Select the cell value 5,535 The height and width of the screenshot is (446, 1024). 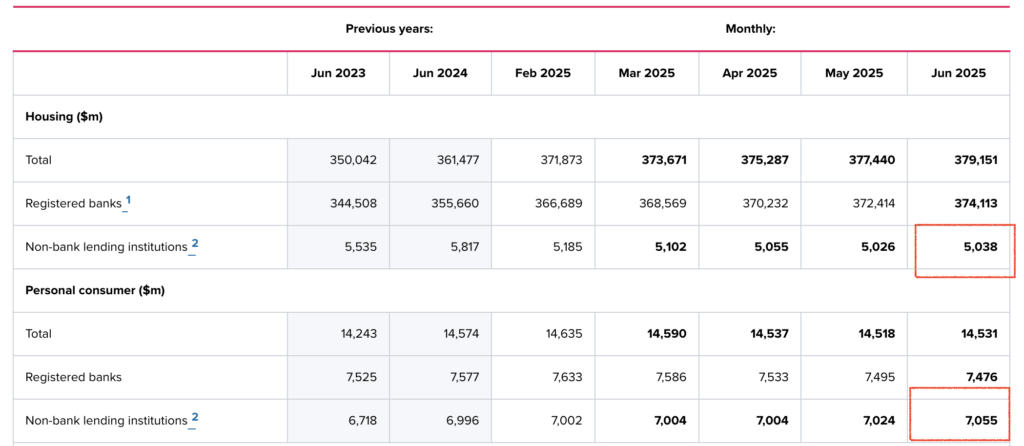[361, 247]
